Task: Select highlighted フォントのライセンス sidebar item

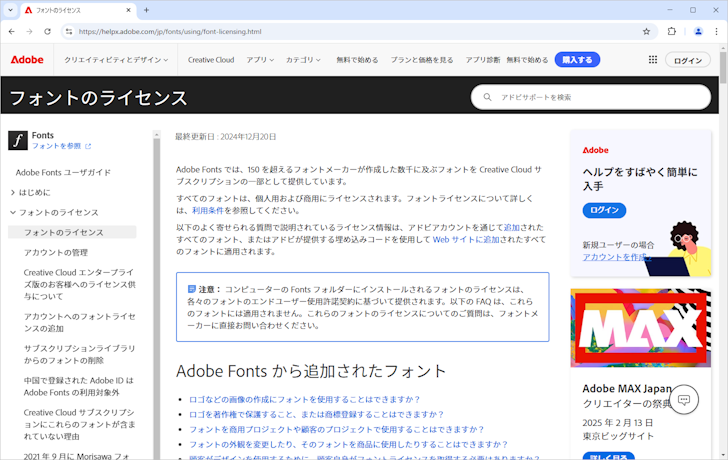Action: click(x=72, y=232)
